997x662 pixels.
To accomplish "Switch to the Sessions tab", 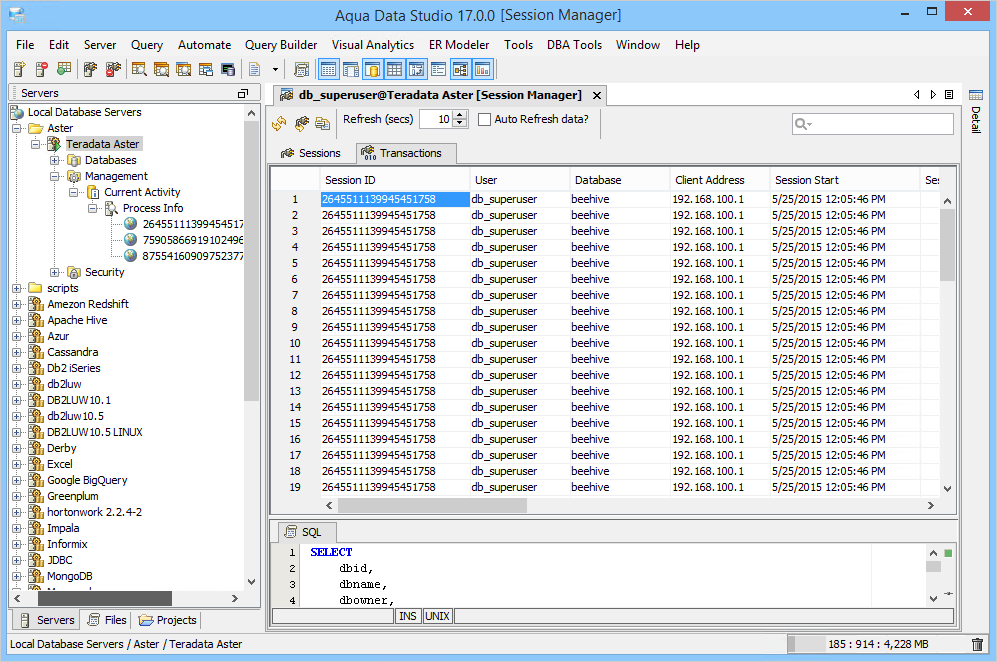I will click(x=312, y=153).
